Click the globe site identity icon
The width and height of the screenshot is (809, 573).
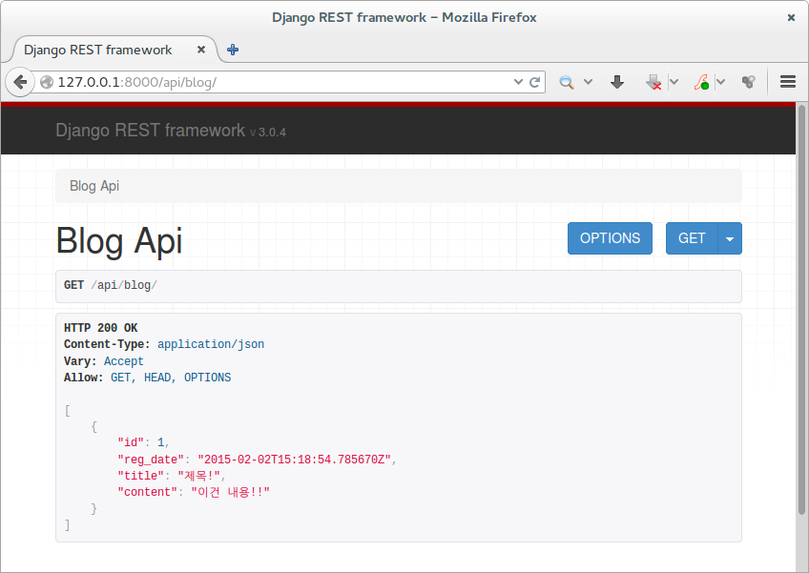46,82
